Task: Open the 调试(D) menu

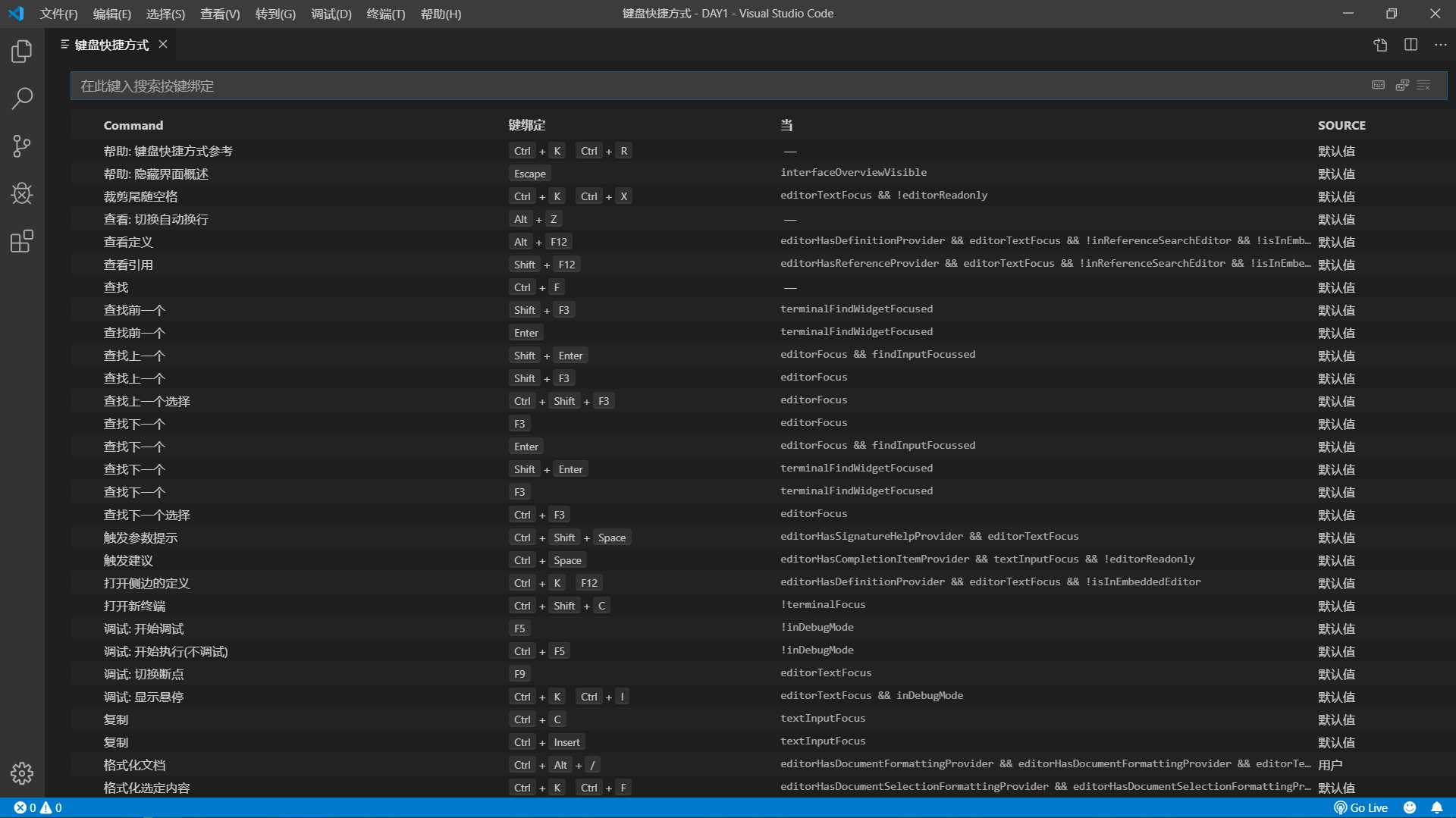Action: pos(331,14)
